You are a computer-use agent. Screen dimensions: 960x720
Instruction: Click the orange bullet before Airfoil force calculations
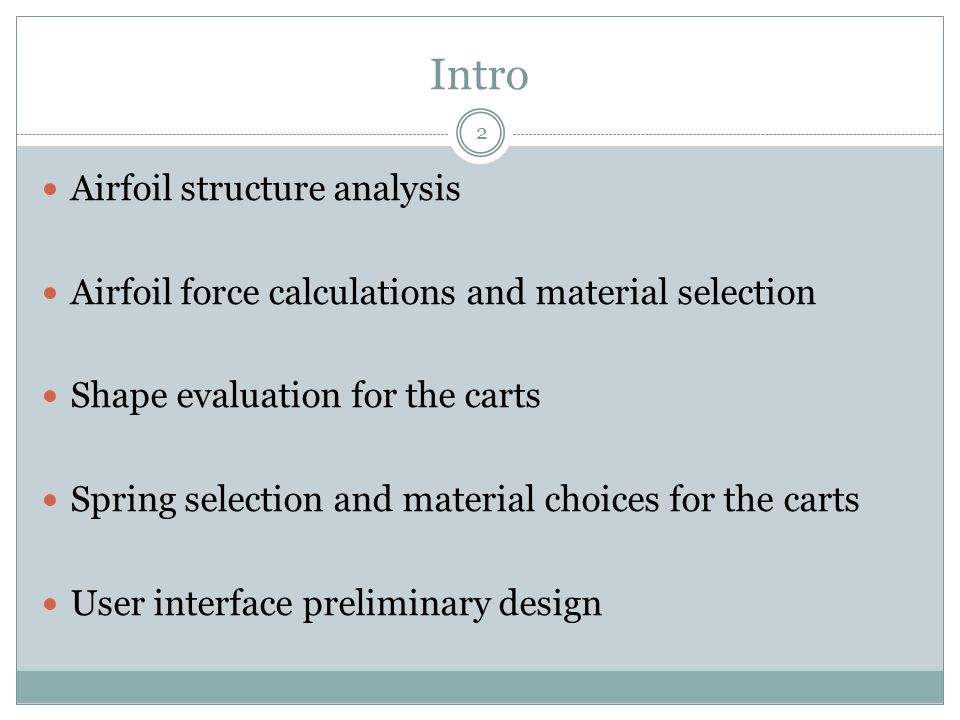pyautogui.click(x=50, y=293)
